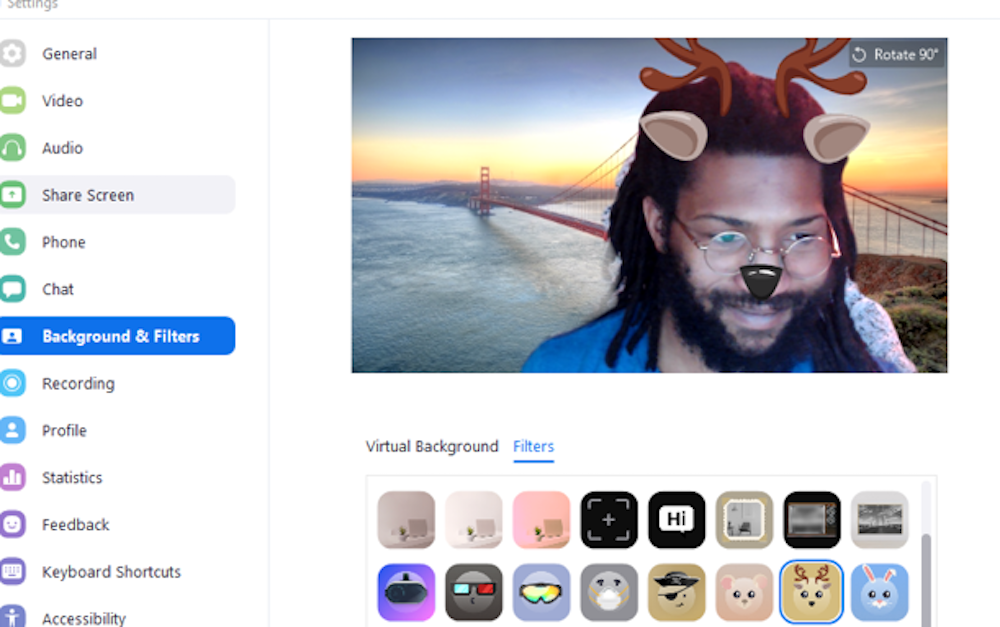
Task: Apply the retro television filter
Action: coord(812,520)
